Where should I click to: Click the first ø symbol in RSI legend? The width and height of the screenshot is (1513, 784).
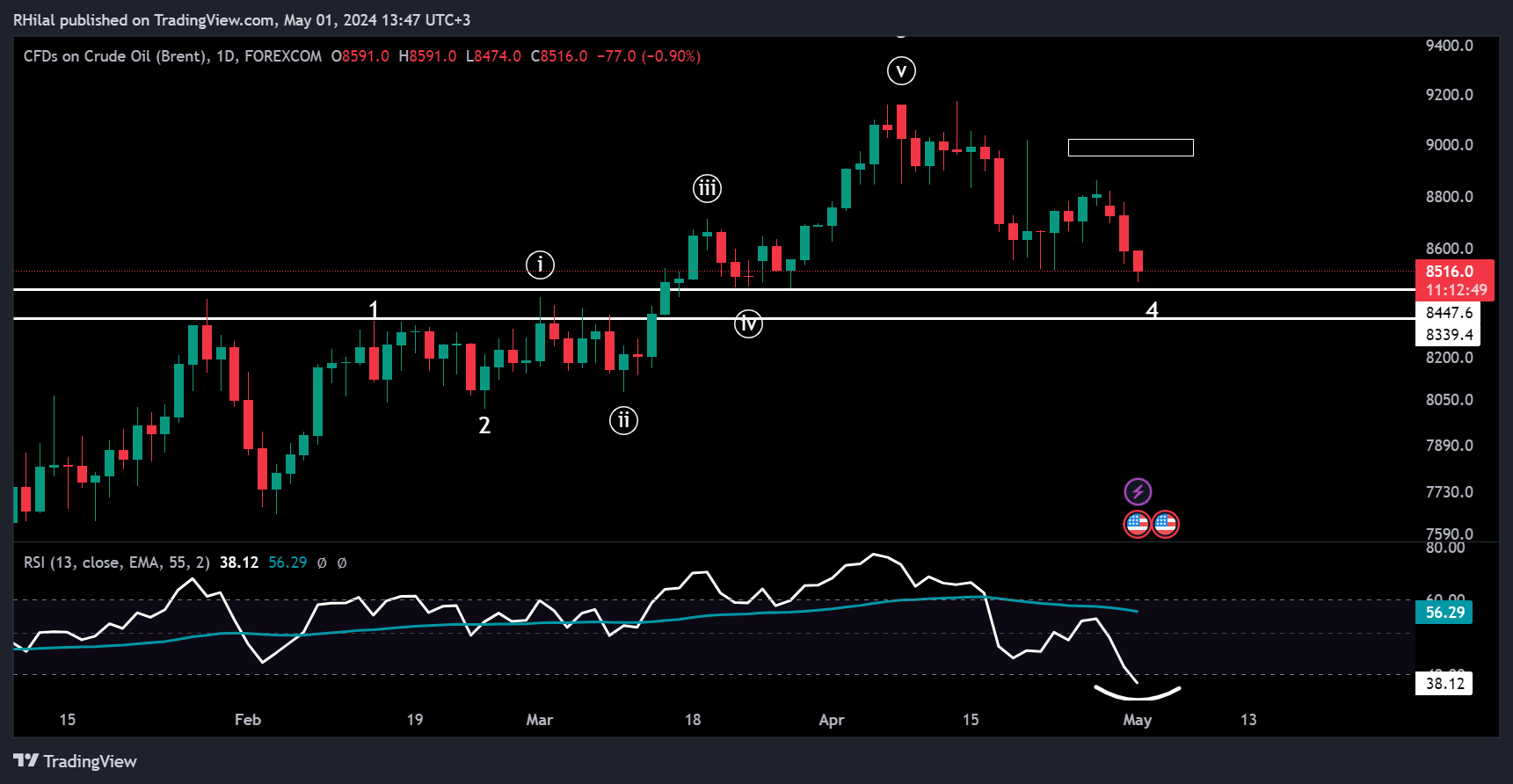pos(322,563)
